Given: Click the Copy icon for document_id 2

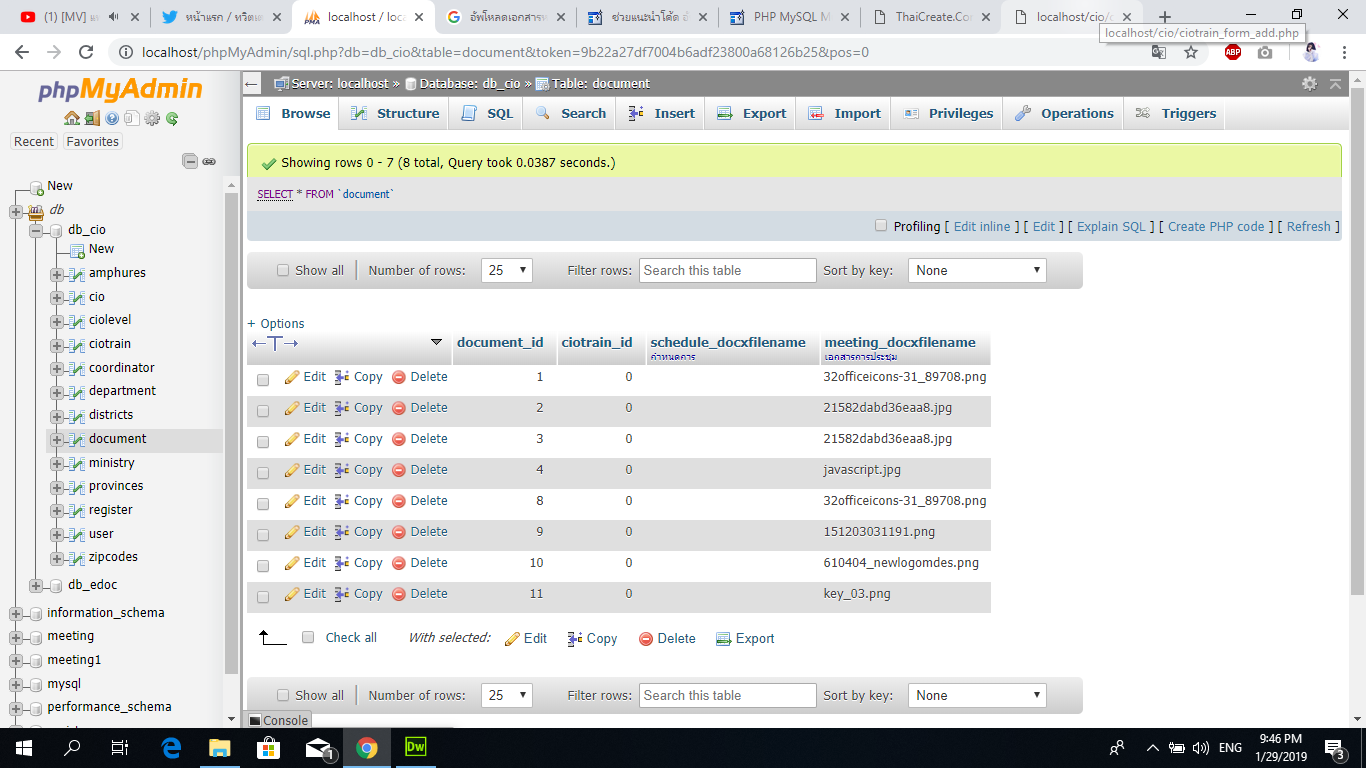Looking at the screenshot, I should (x=342, y=408).
